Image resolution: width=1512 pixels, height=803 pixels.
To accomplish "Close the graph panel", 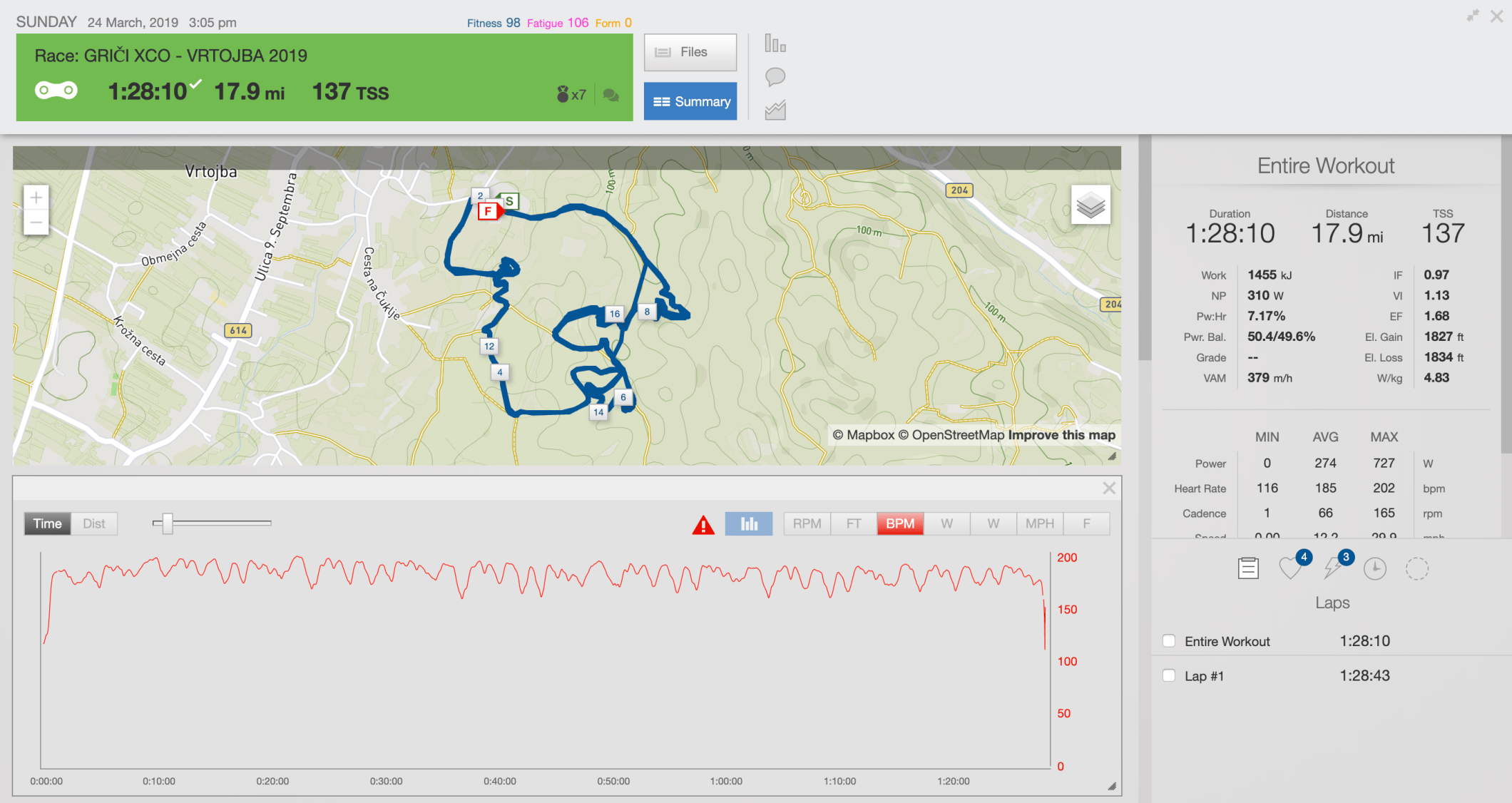I will [x=1108, y=489].
